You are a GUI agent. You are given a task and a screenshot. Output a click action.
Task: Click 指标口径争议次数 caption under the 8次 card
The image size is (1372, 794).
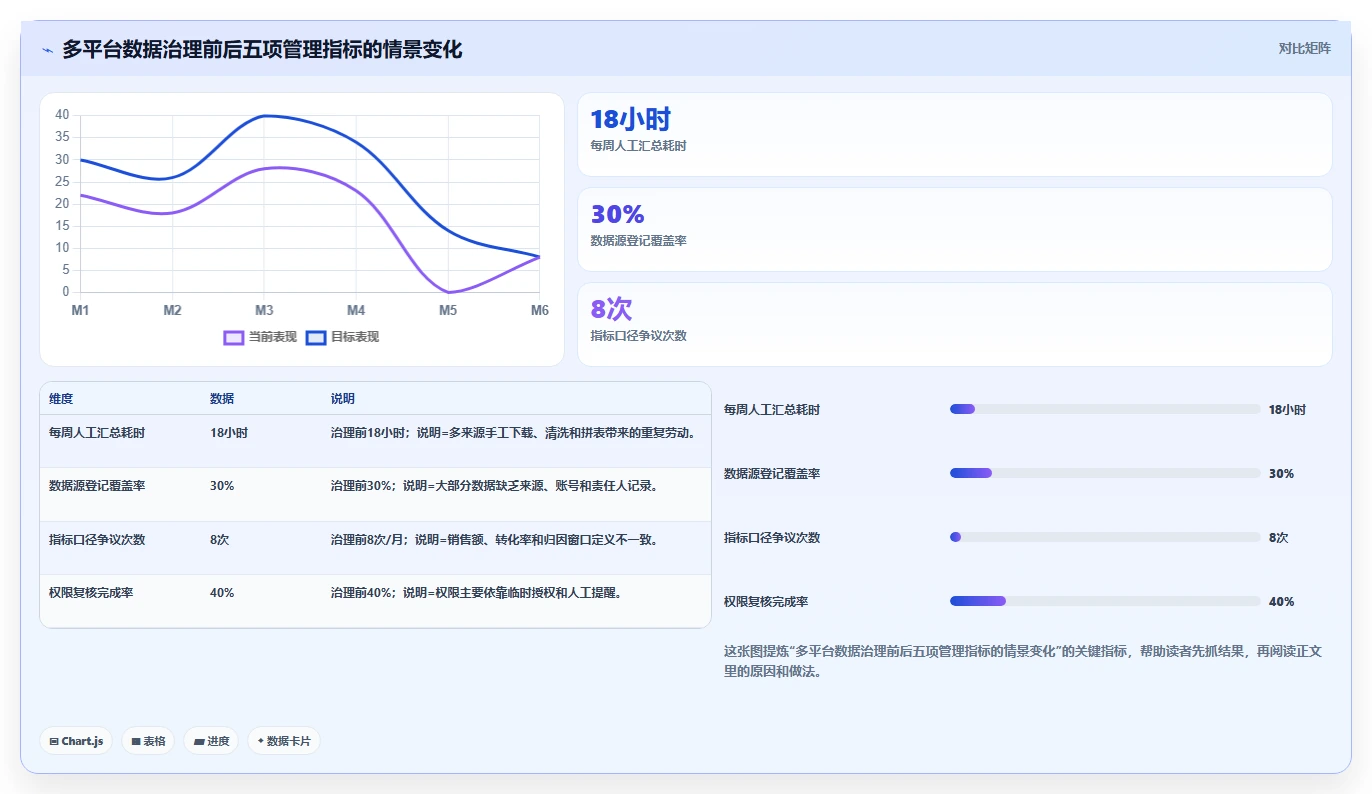click(638, 336)
